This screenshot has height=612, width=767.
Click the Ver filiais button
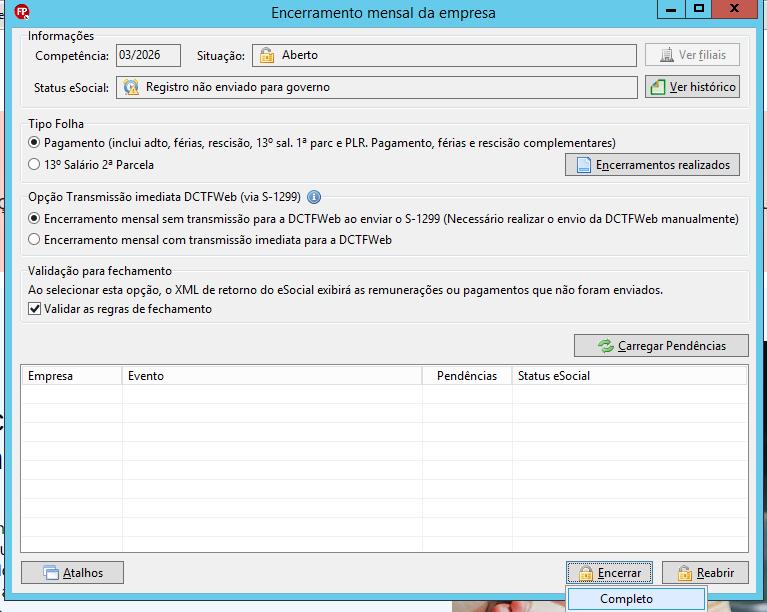tap(692, 55)
